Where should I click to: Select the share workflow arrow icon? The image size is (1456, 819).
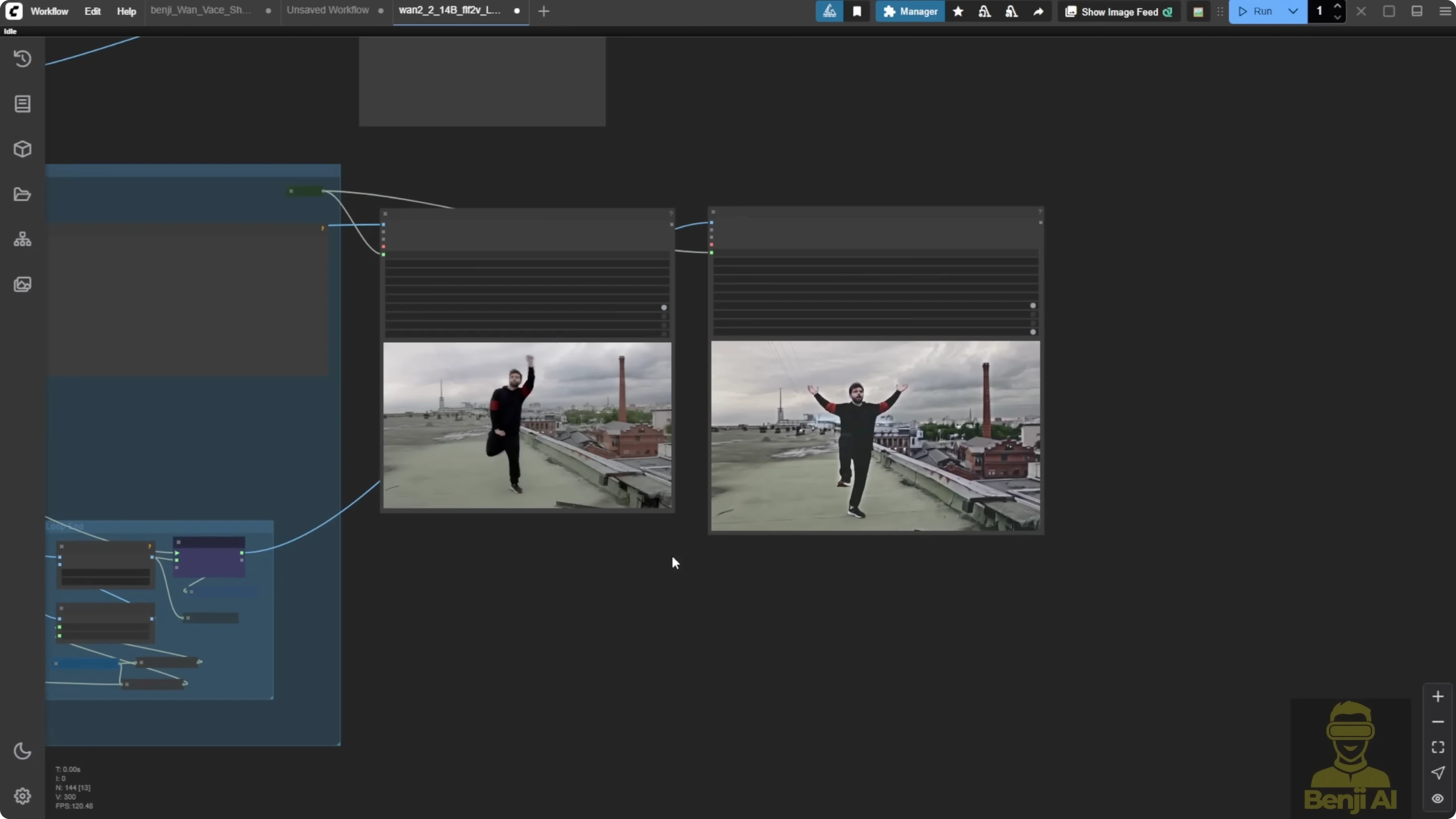[x=1039, y=11]
